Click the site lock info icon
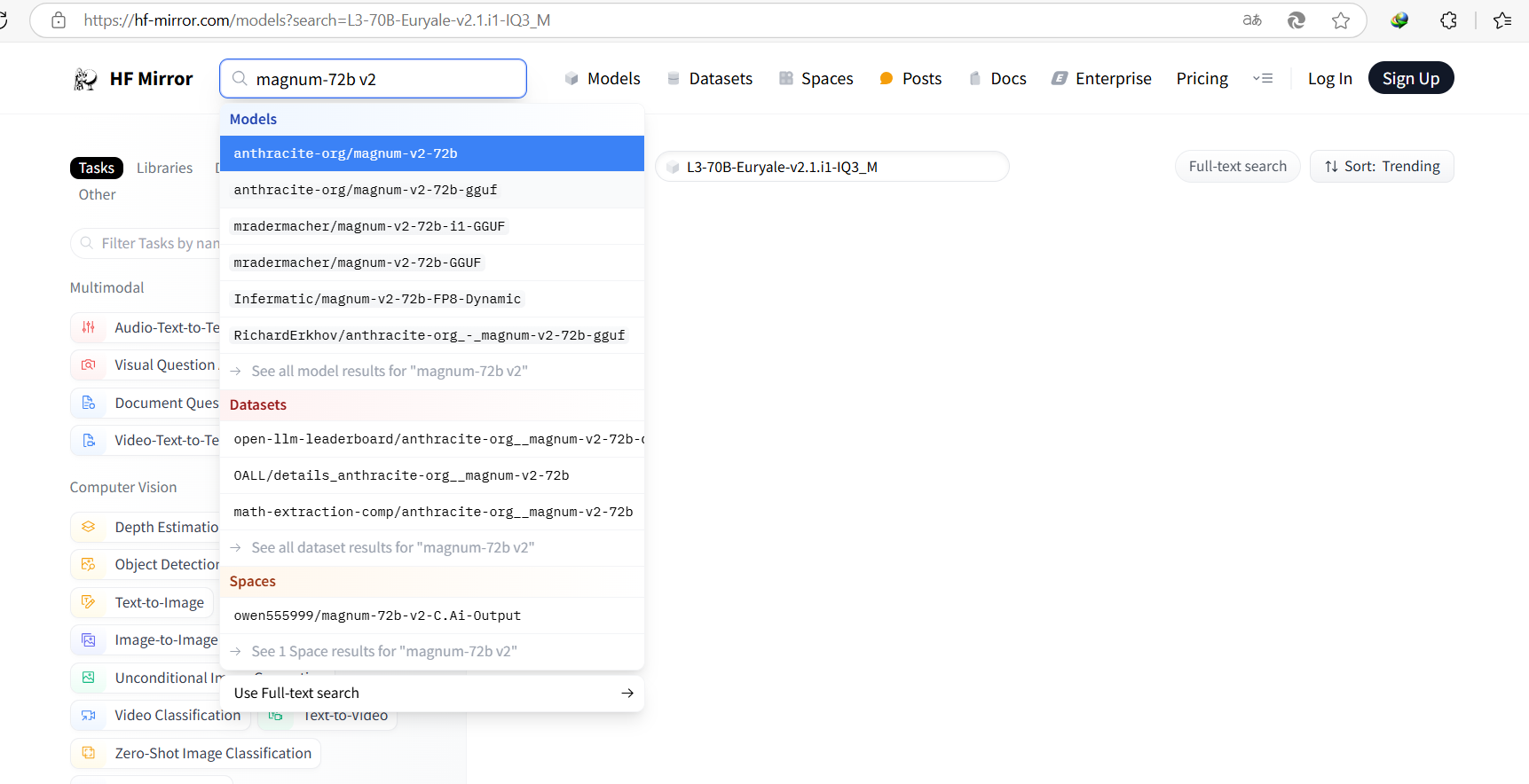This screenshot has width=1529, height=784. pyautogui.click(x=59, y=20)
